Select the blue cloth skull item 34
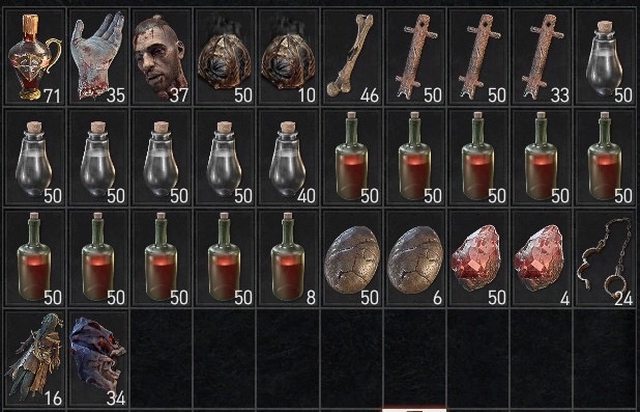 tap(98, 359)
